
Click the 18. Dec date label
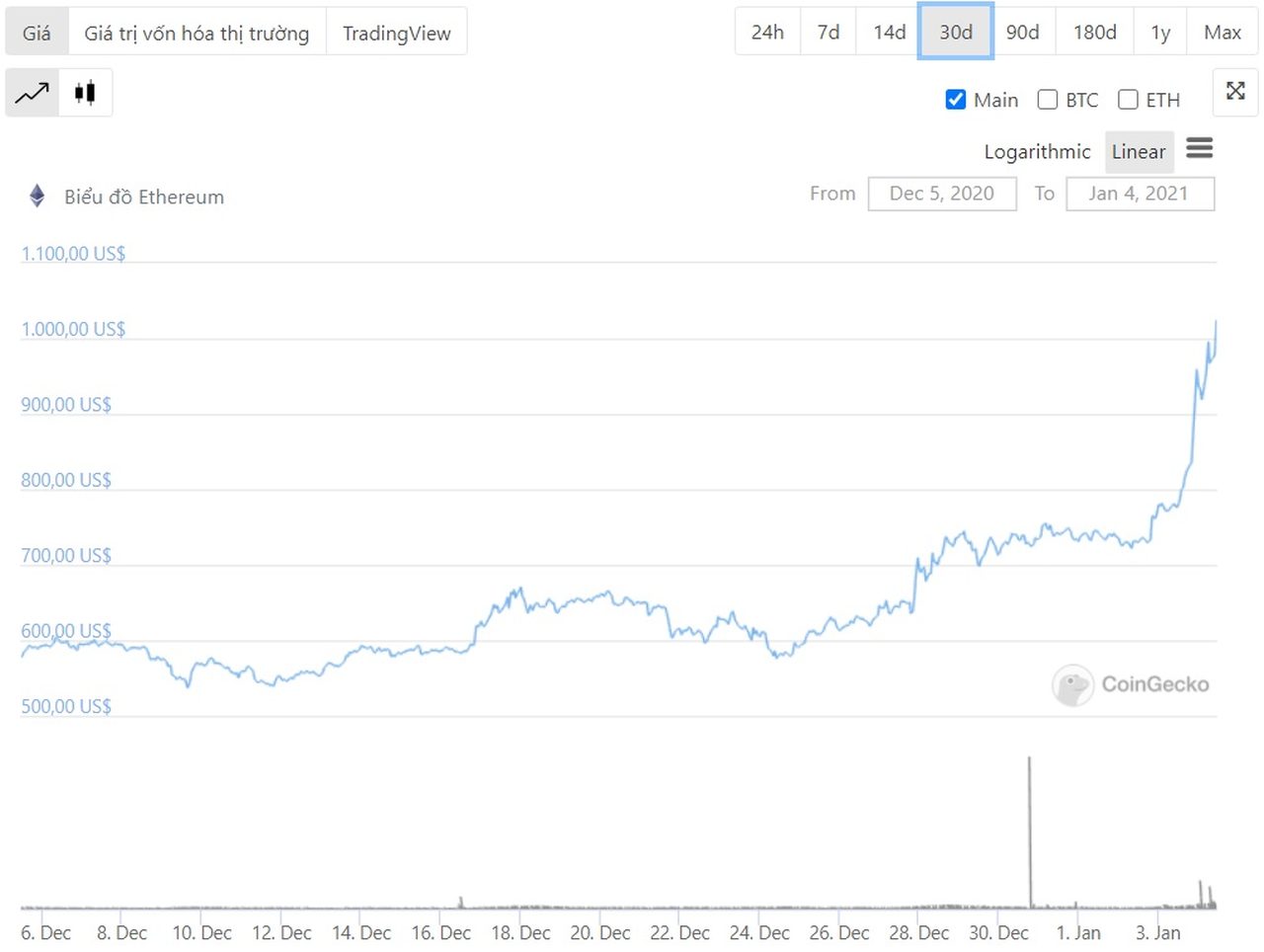(520, 933)
